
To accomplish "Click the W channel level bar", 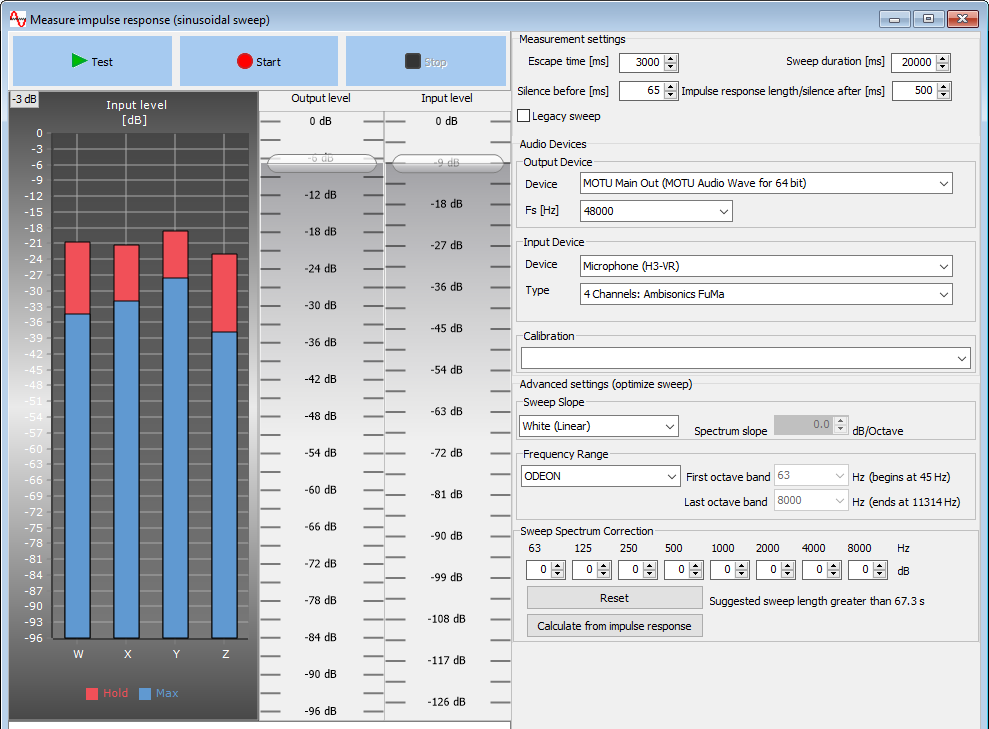I will pyautogui.click(x=78, y=440).
